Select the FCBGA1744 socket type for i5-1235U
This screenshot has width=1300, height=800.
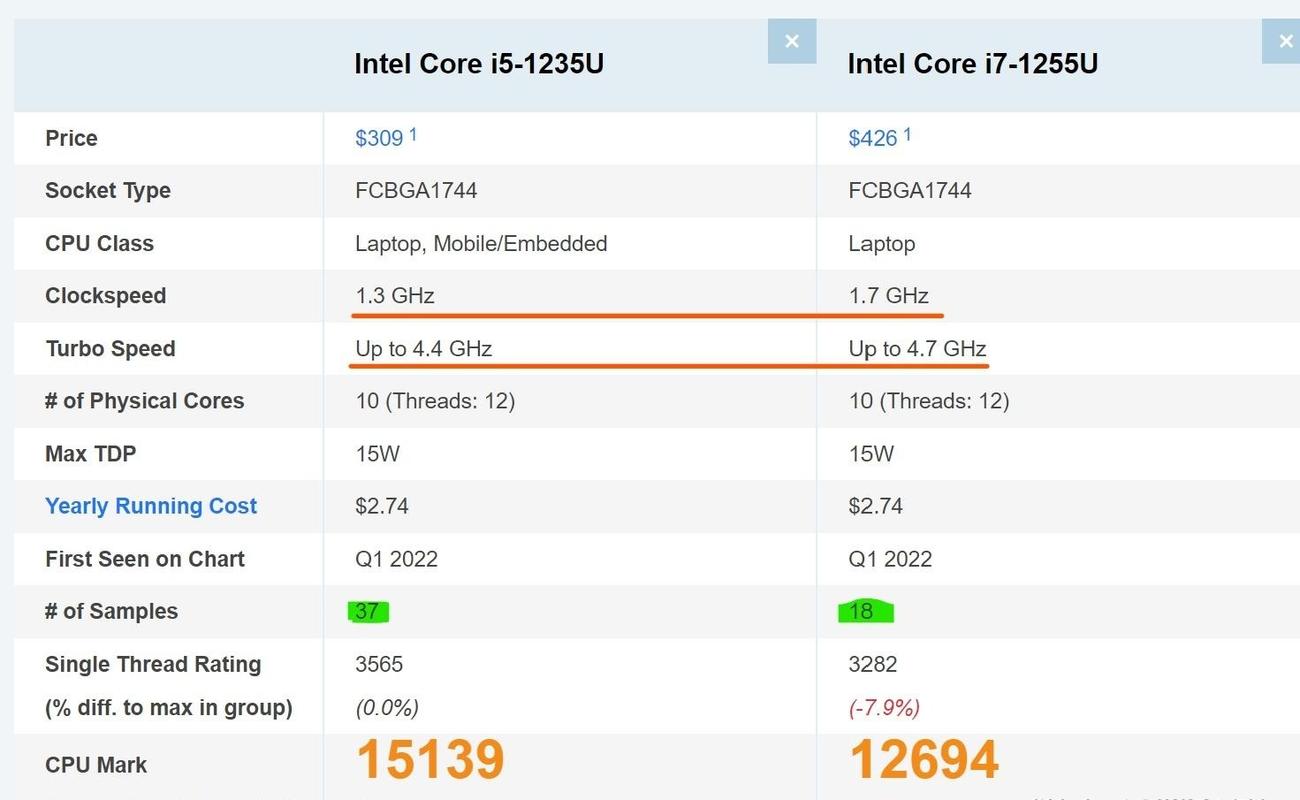tap(413, 190)
